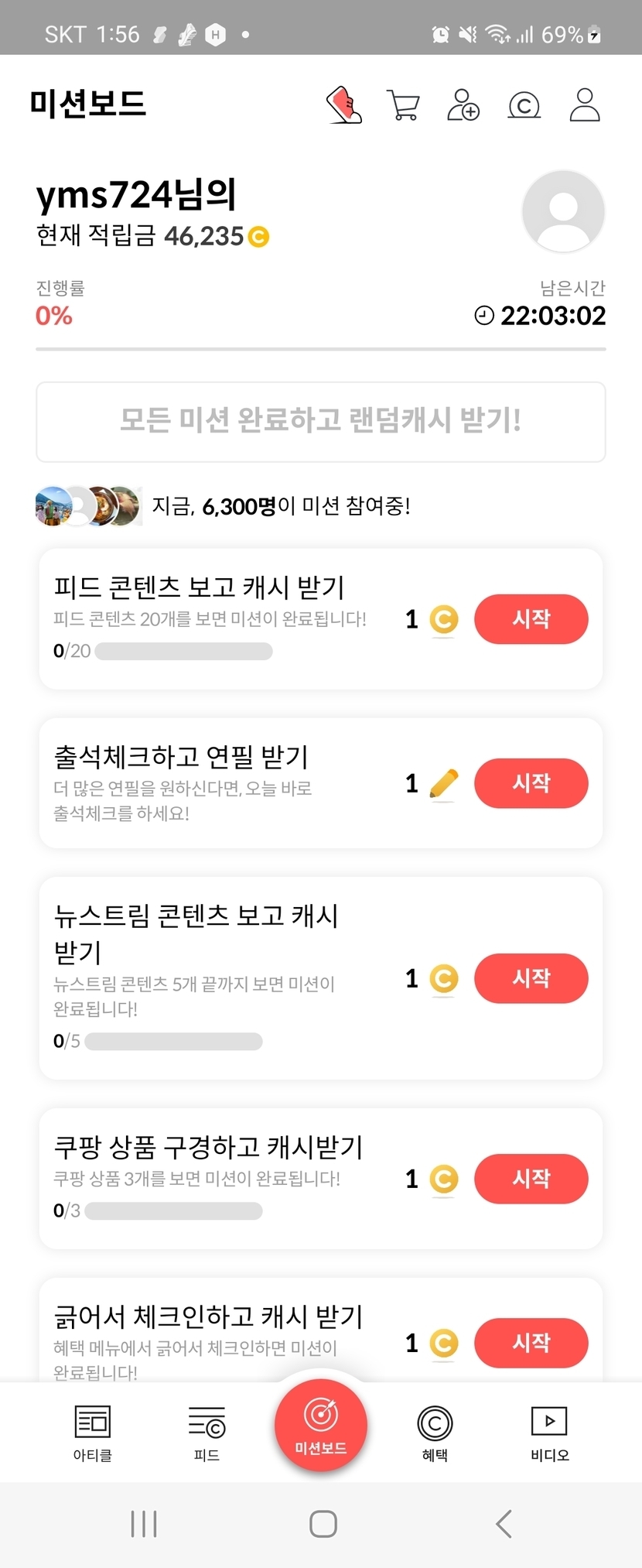Tap the pencil reward icon

443,784
